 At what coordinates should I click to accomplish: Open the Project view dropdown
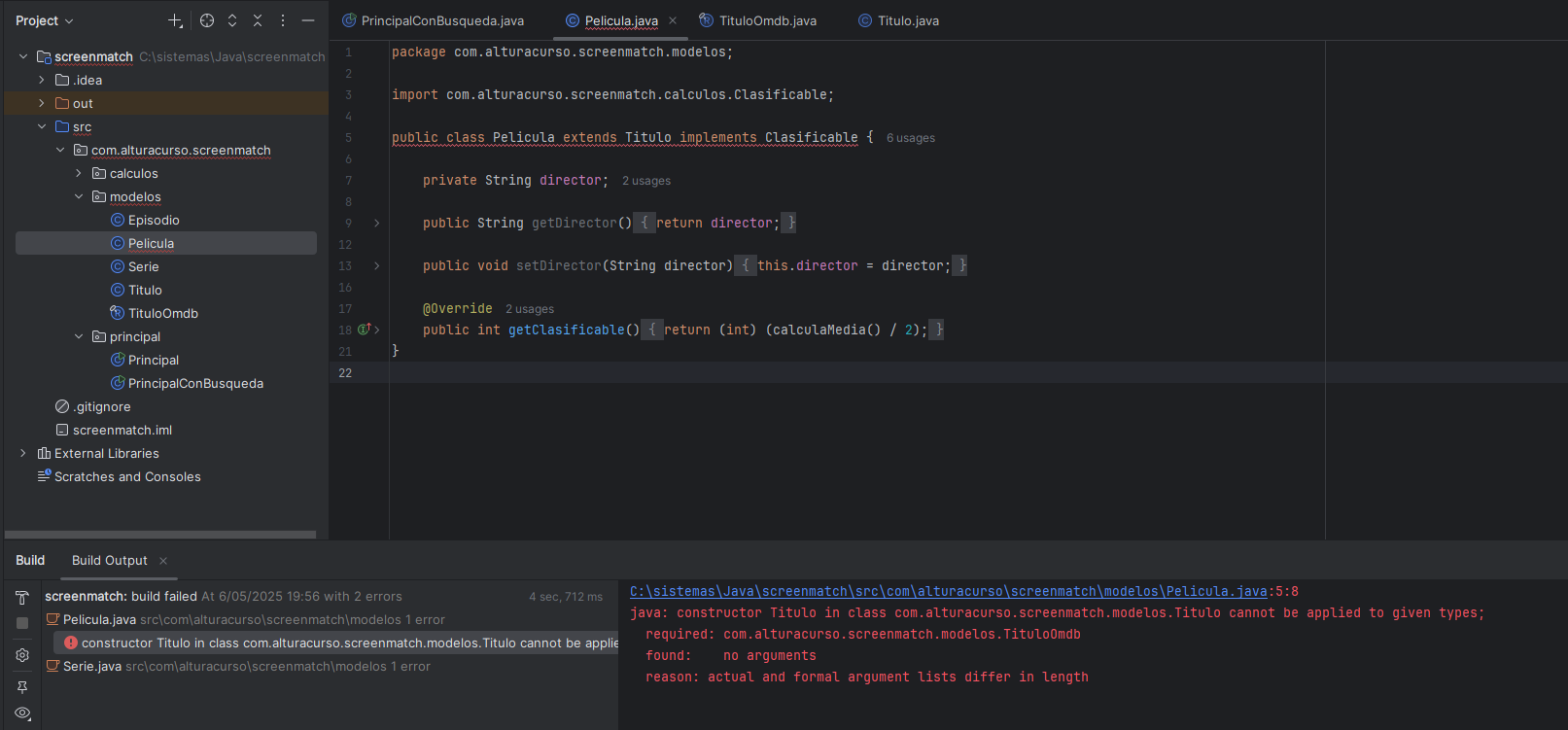coord(45,20)
